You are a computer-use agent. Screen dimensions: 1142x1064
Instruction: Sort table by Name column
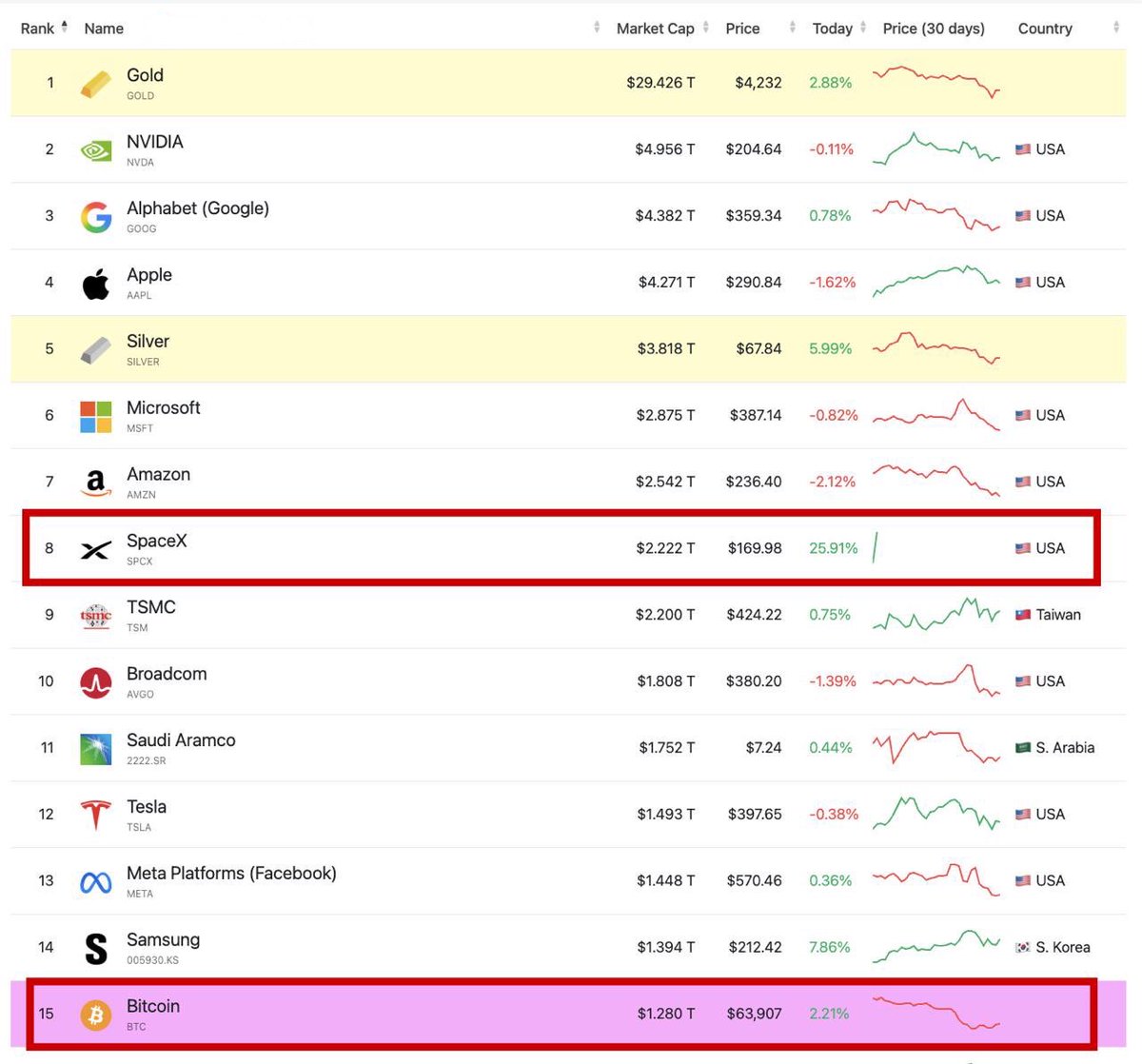104,29
